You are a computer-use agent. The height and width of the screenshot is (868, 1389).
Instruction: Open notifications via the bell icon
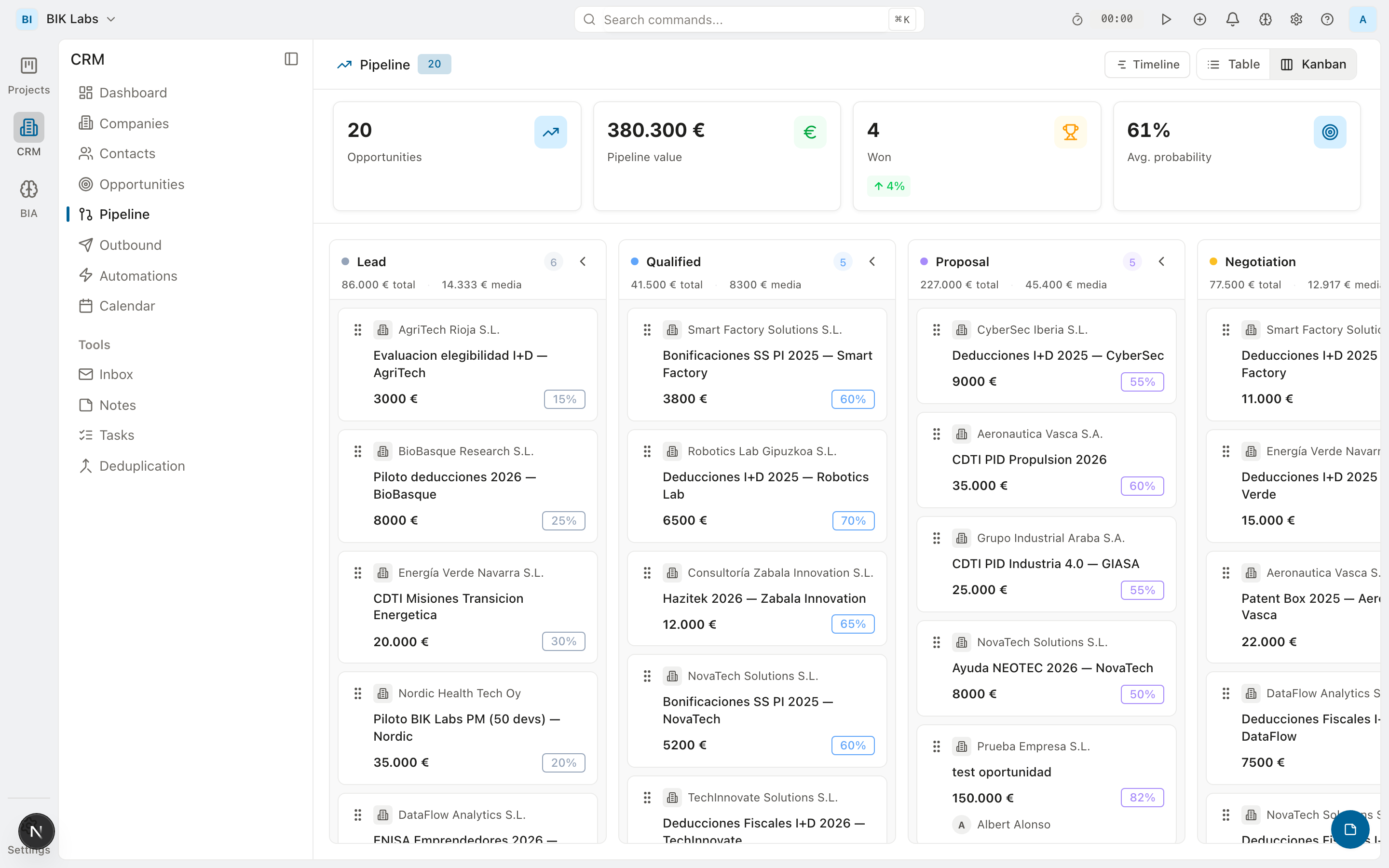pos(1232,19)
